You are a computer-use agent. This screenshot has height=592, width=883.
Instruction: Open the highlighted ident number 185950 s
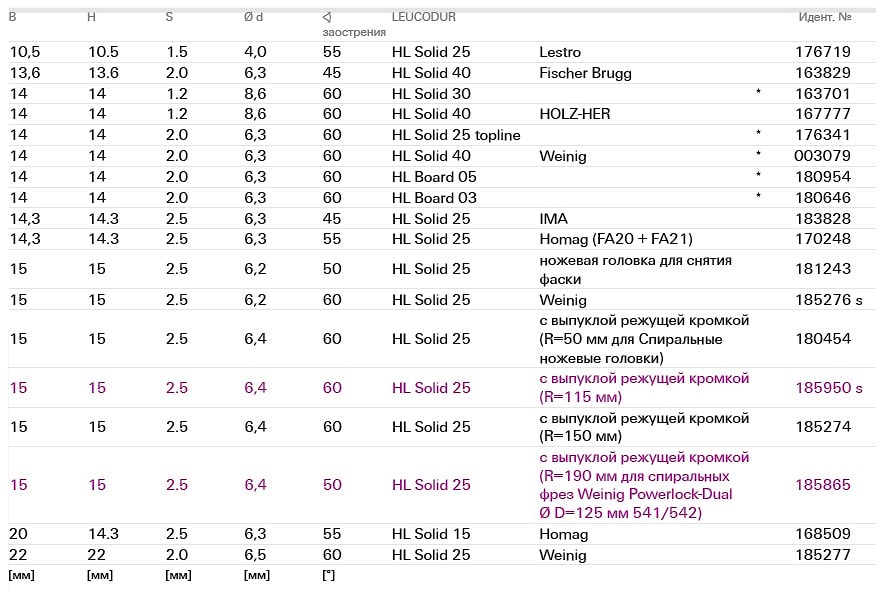pos(829,388)
